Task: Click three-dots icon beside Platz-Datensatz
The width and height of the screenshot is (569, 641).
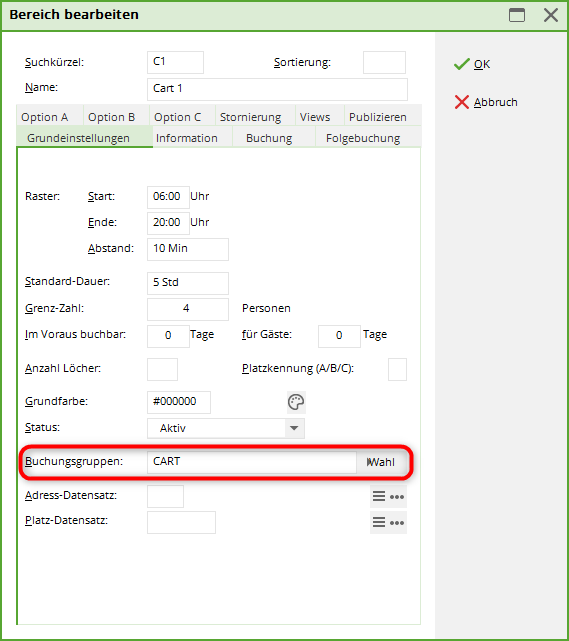Action: pyautogui.click(x=397, y=523)
